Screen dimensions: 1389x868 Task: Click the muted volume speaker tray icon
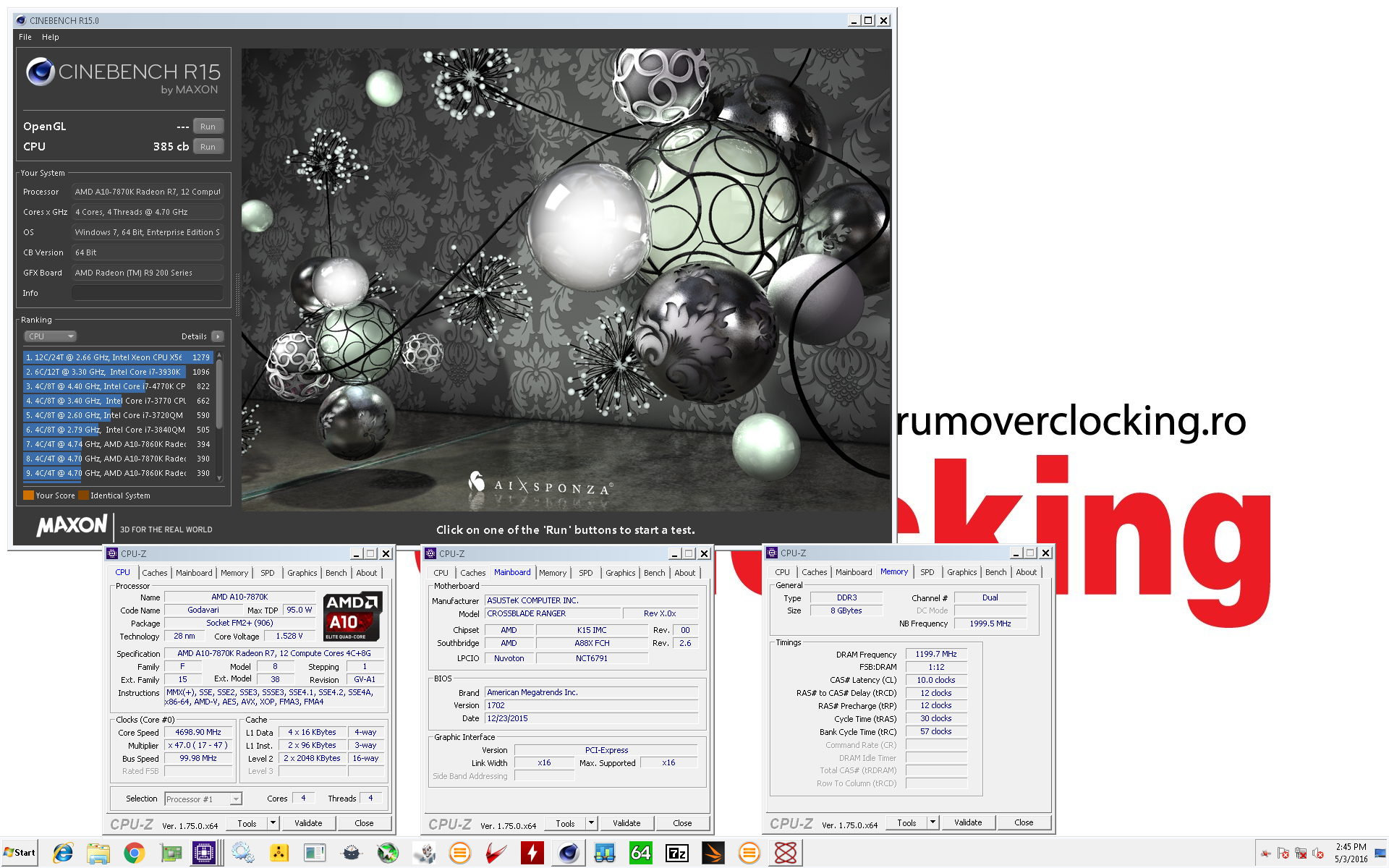(1318, 854)
